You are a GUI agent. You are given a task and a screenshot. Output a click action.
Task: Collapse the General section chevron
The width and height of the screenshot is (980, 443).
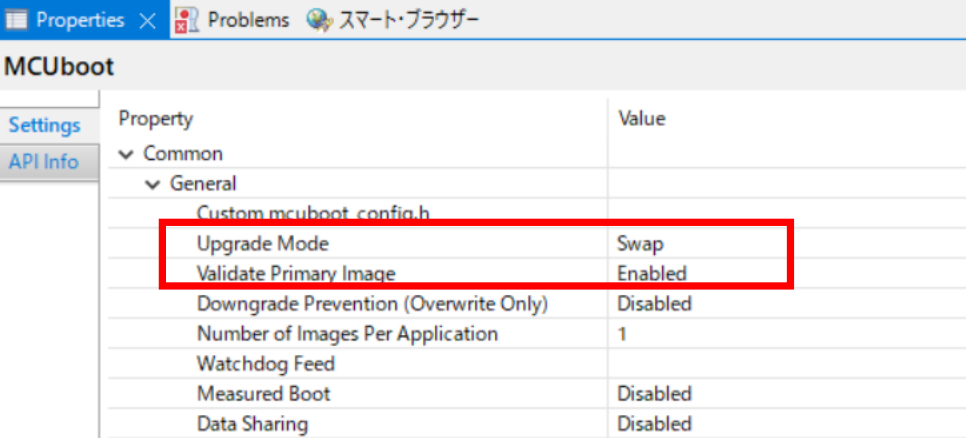[152, 184]
